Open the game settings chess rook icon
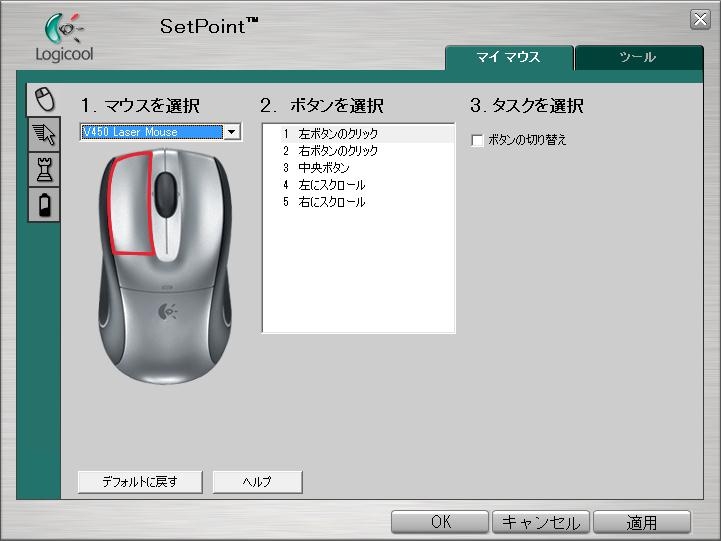Viewport: 721px width, 541px height. pyautogui.click(x=44, y=169)
